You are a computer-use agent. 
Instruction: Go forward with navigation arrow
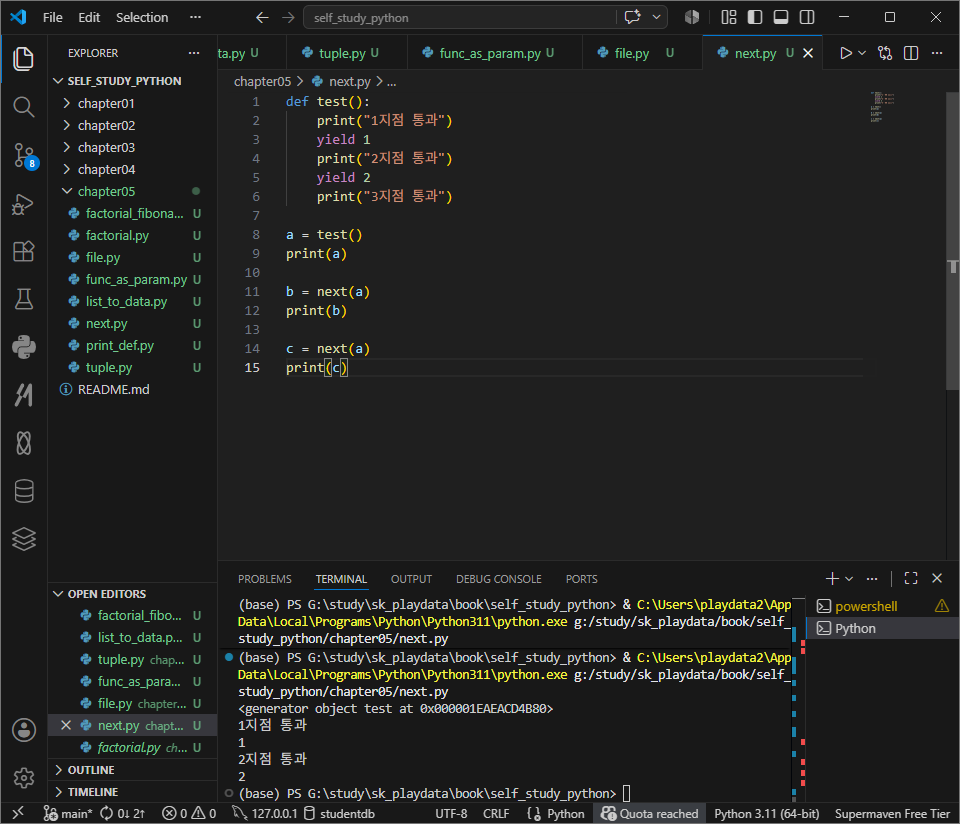coord(288,18)
